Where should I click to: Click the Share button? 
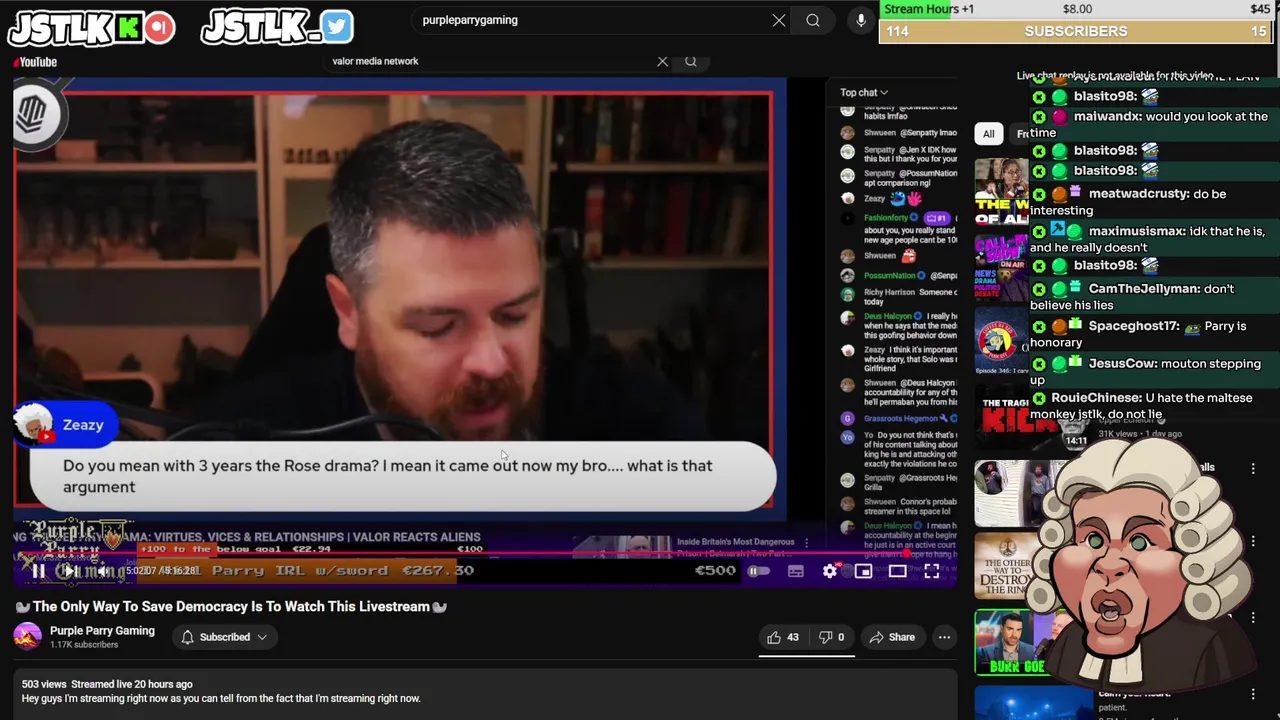click(x=892, y=637)
